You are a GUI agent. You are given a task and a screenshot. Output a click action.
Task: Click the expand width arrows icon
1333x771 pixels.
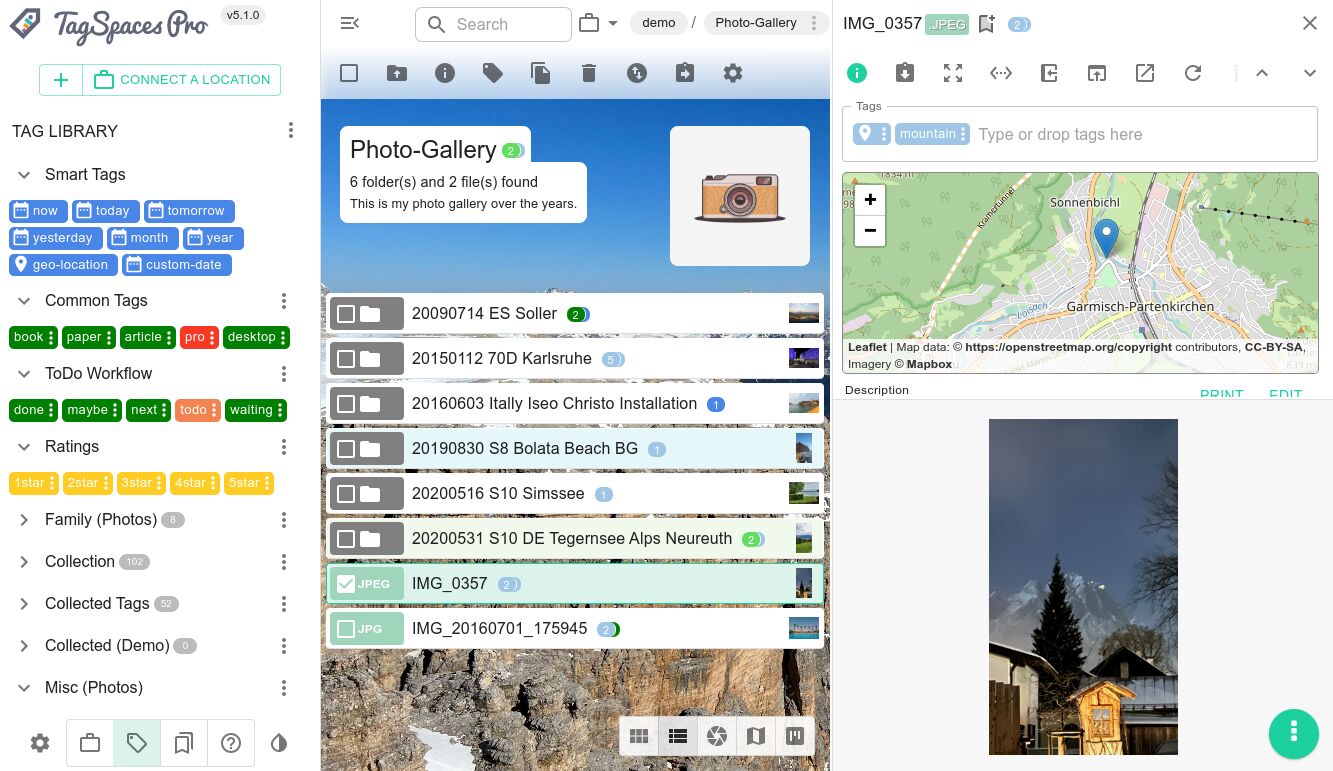(x=1001, y=73)
